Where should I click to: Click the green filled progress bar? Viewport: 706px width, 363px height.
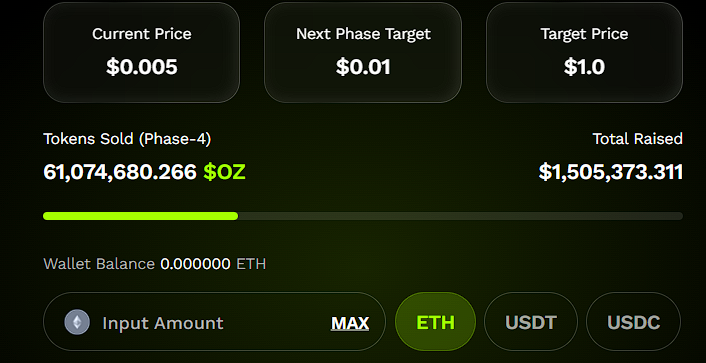coord(140,216)
